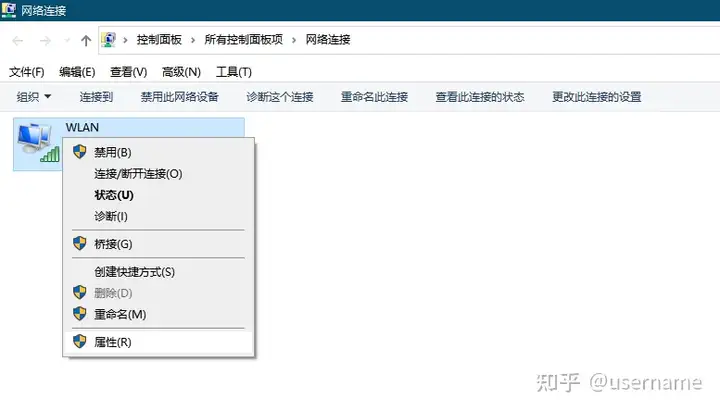Click the greyed 删除(D) menu entry
Screen dimensions: 720x411
[x=159, y=293]
